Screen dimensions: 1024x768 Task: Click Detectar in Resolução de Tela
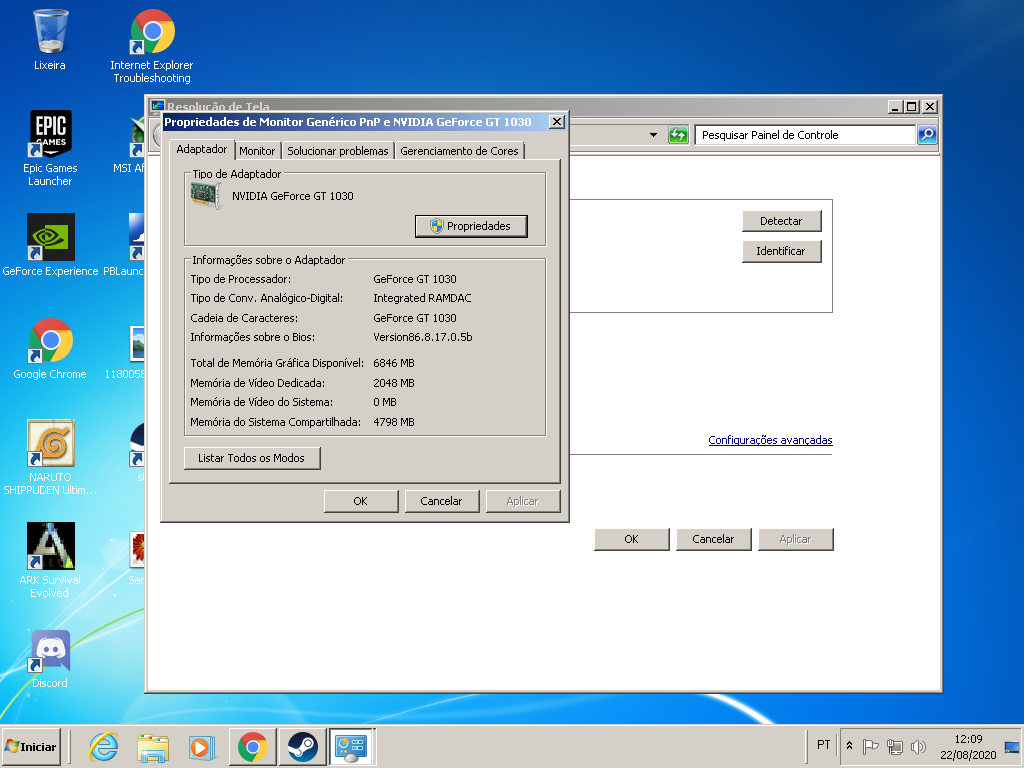(x=781, y=221)
